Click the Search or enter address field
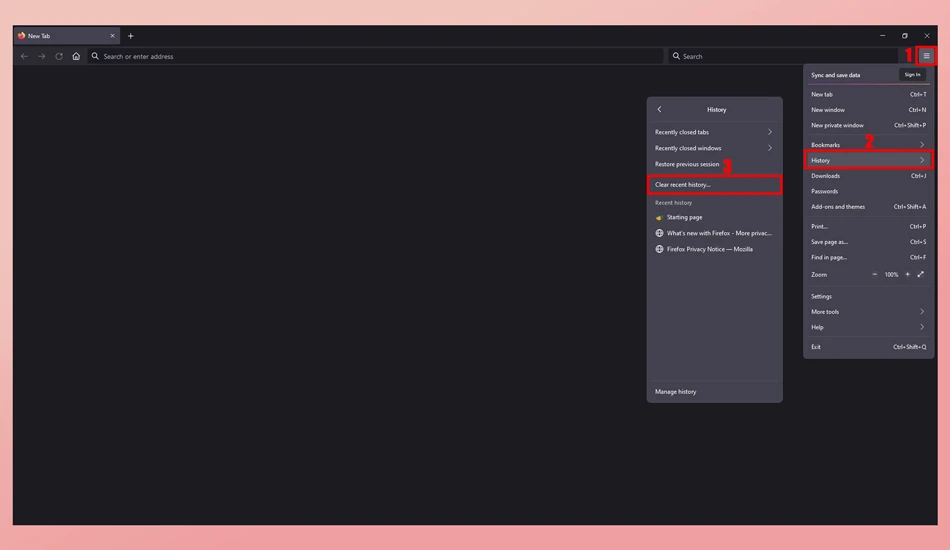This screenshot has width=950, height=550. tap(375, 56)
